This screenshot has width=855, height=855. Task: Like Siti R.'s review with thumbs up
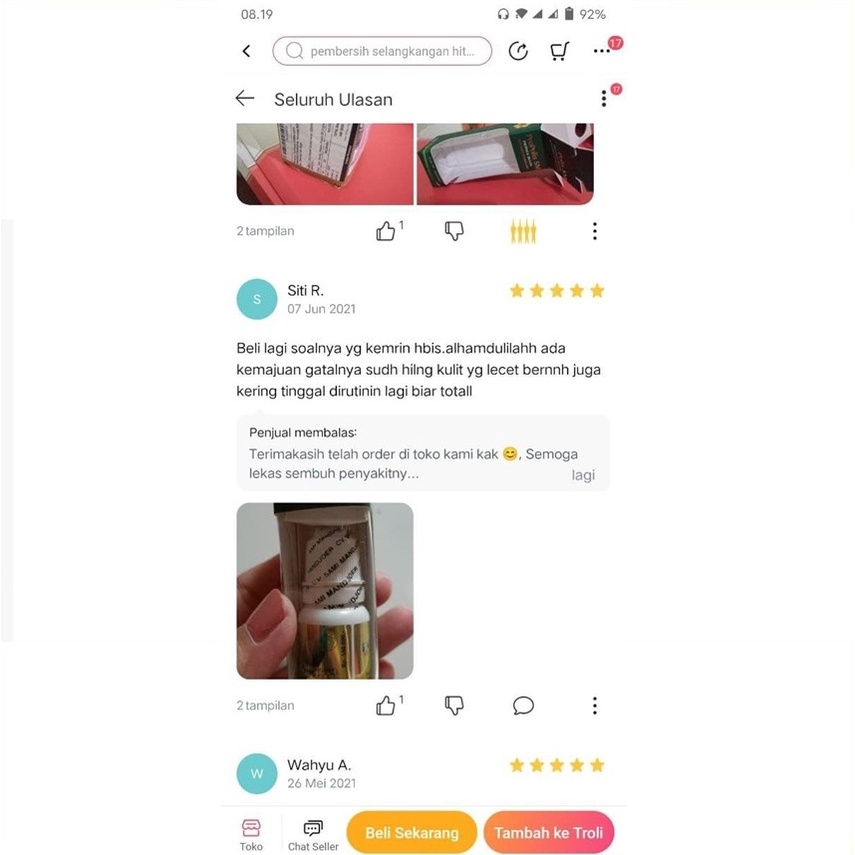coord(386,706)
